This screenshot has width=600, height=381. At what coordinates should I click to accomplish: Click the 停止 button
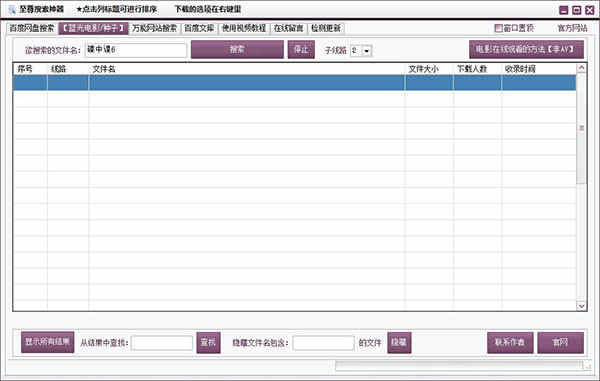[301, 49]
